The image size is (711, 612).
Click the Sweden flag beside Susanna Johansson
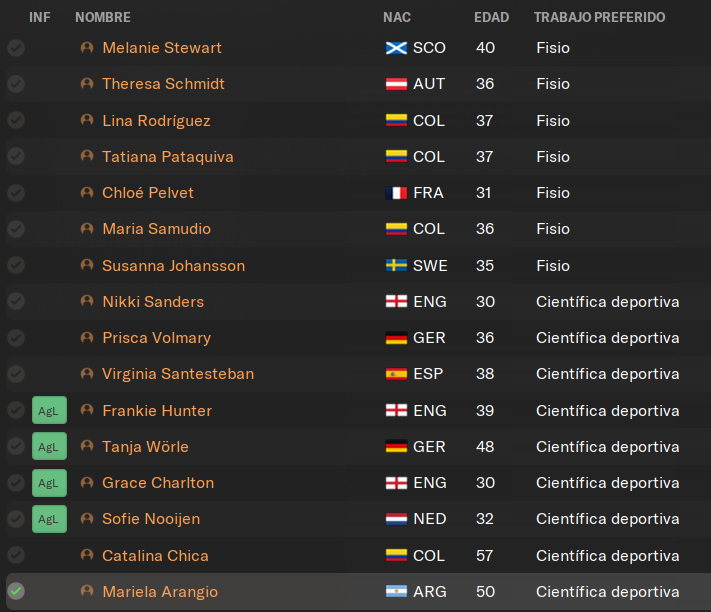coord(396,266)
